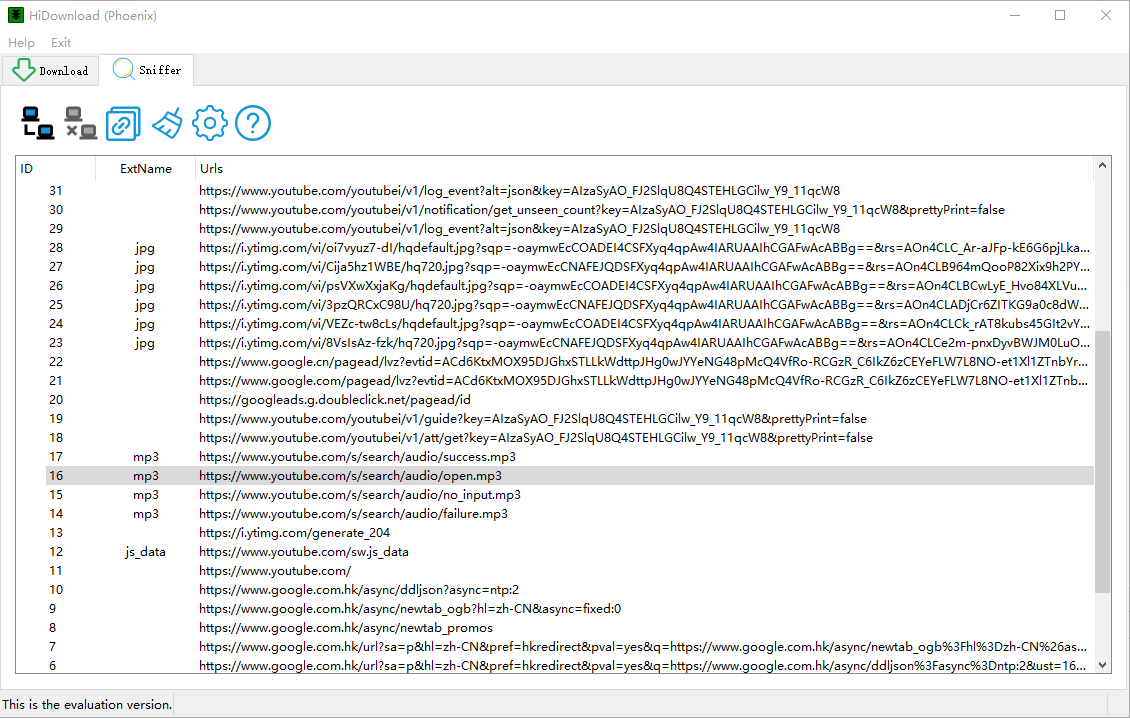This screenshot has width=1130, height=719.
Task: Click the copy link icon in toolbar
Action: coord(123,123)
